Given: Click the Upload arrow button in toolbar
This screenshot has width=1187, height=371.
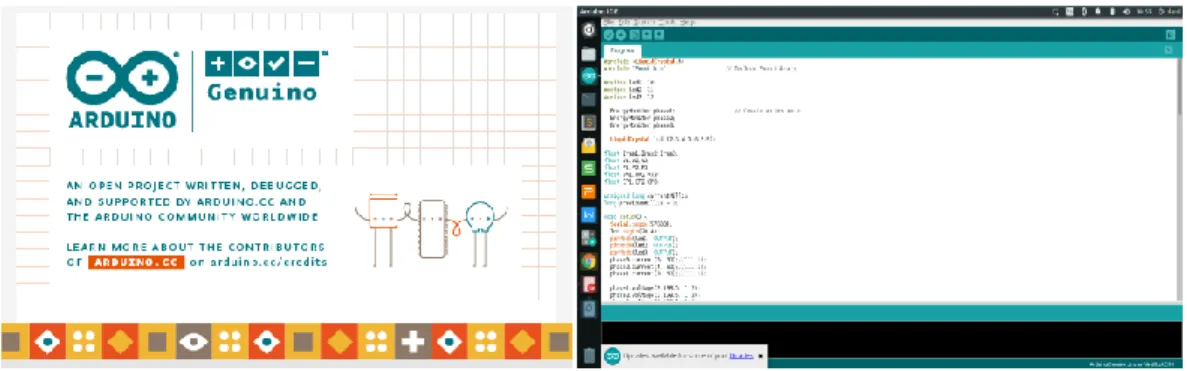Looking at the screenshot, I should point(621,35).
